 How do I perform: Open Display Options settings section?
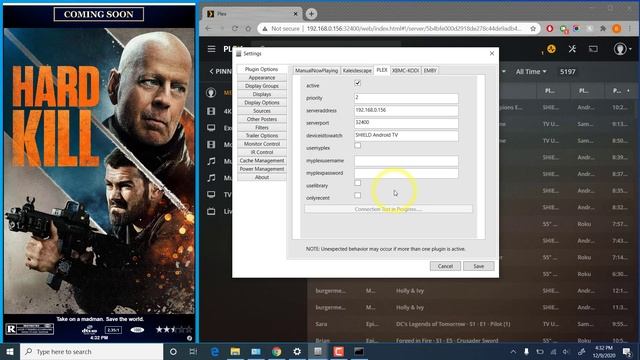(262, 102)
